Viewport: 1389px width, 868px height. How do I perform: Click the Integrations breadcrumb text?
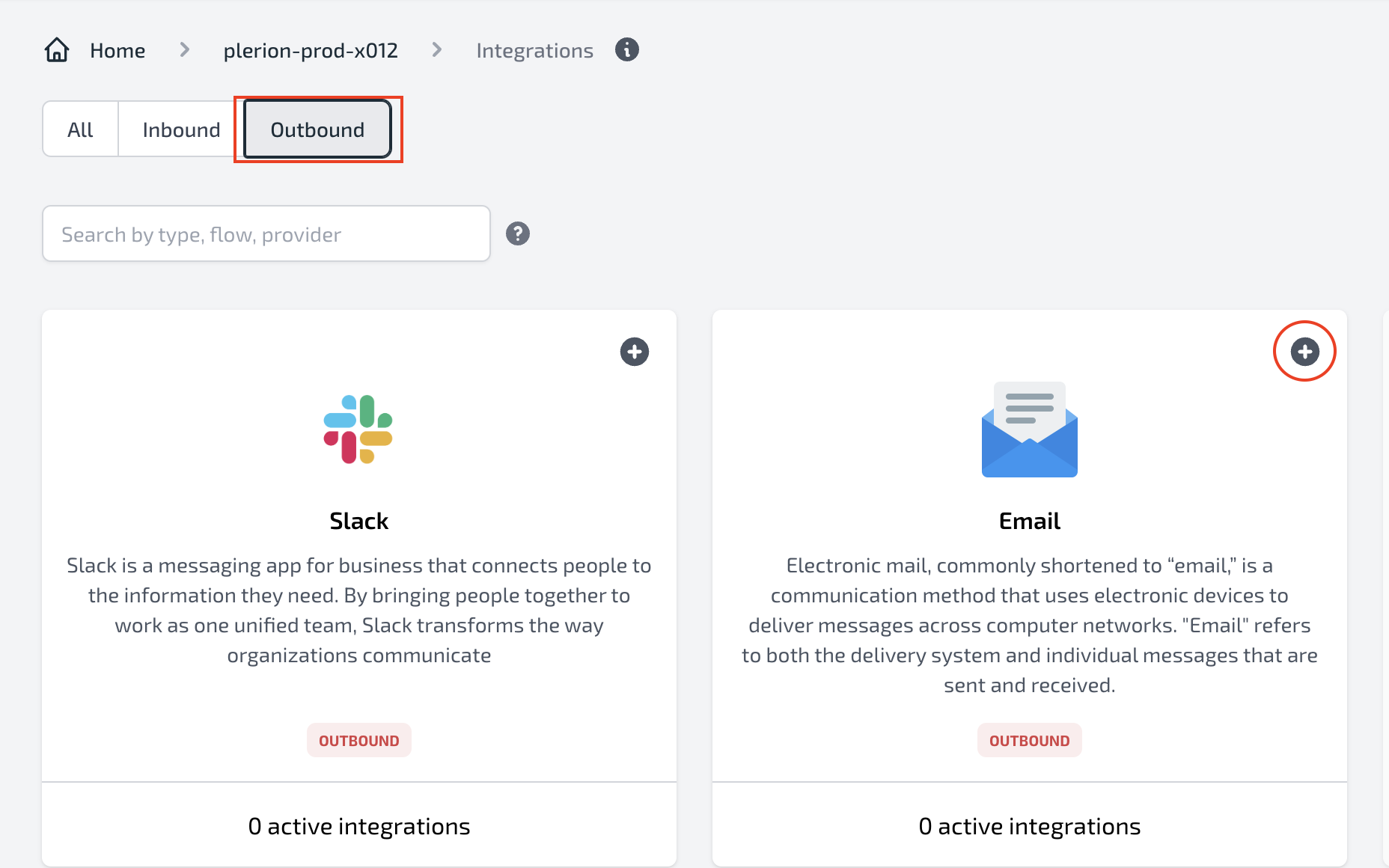point(535,51)
